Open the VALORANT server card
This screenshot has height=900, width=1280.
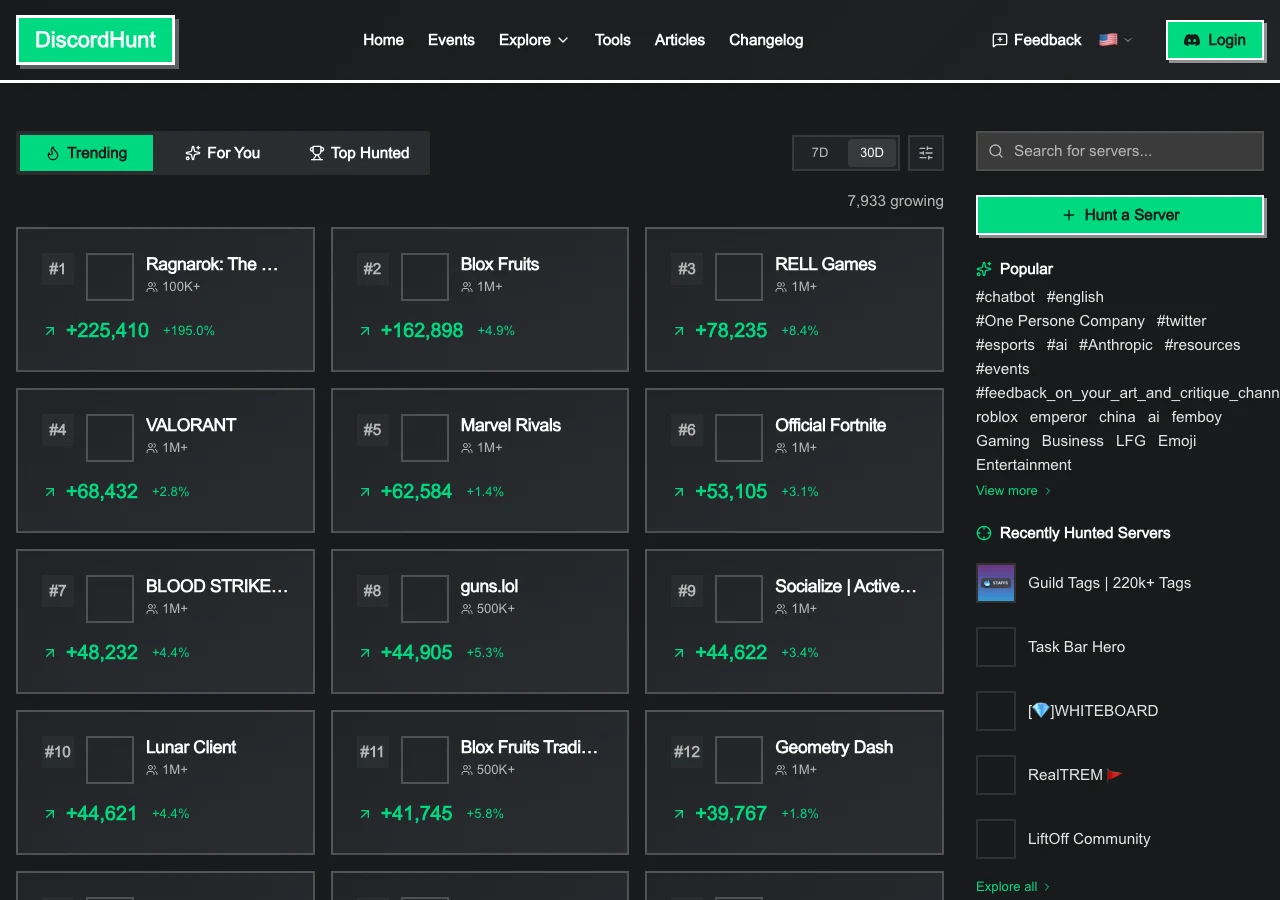[166, 461]
